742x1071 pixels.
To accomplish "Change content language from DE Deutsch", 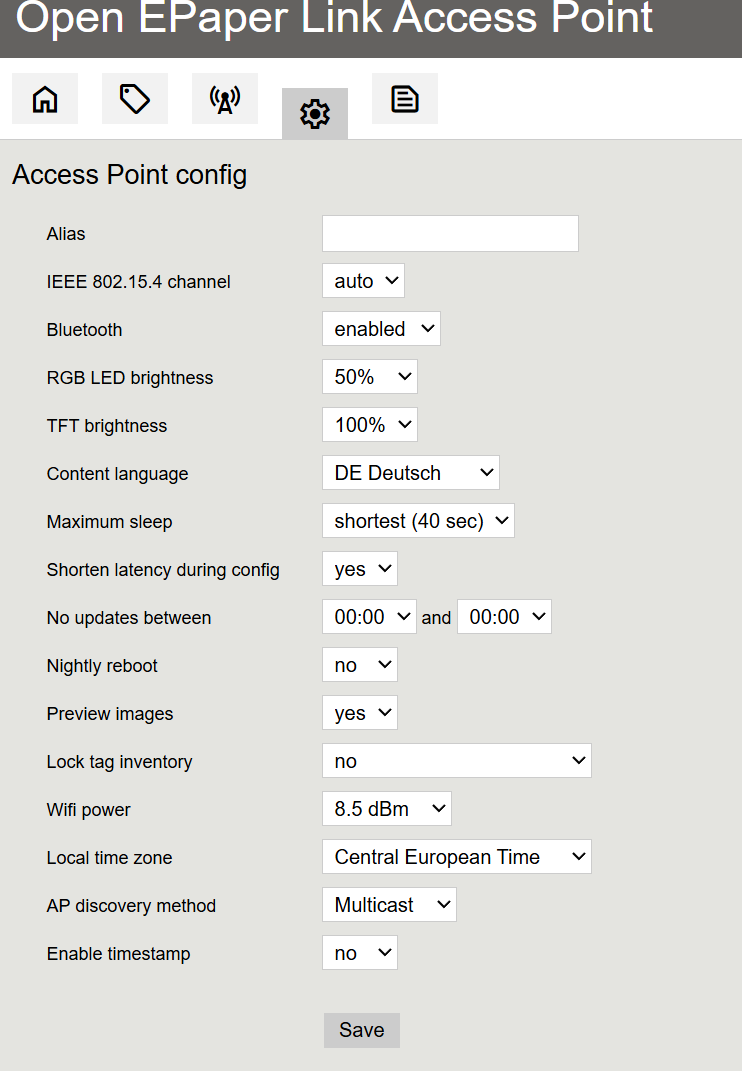I will [x=410, y=472].
